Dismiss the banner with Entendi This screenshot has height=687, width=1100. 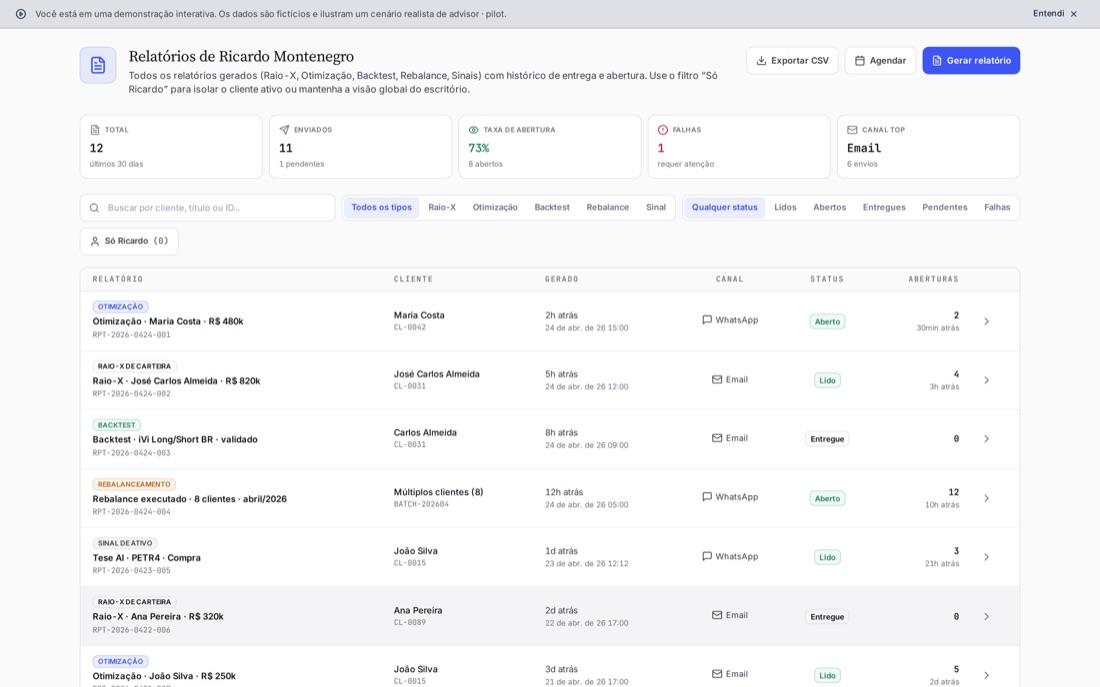point(1054,14)
